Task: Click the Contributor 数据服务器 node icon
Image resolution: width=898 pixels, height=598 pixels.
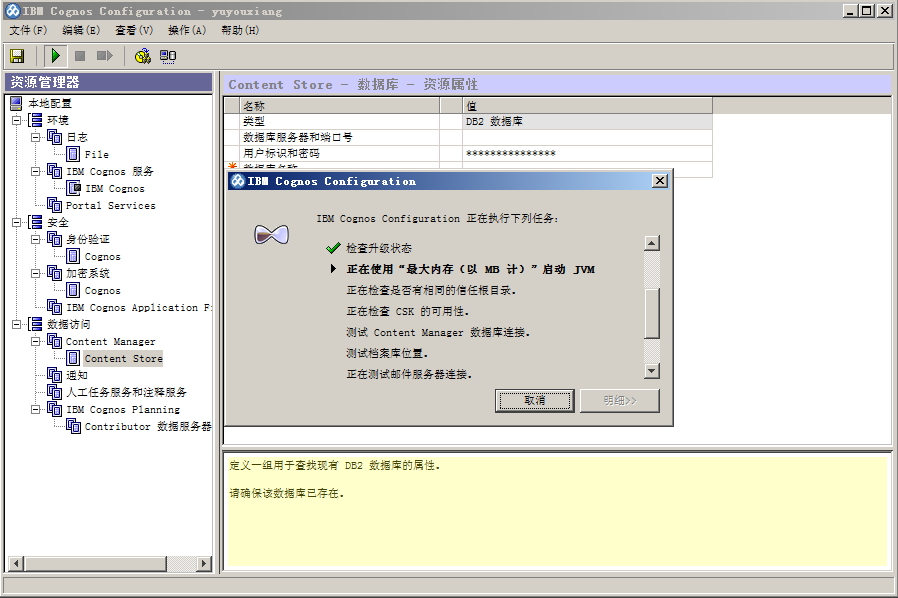Action: [x=73, y=426]
